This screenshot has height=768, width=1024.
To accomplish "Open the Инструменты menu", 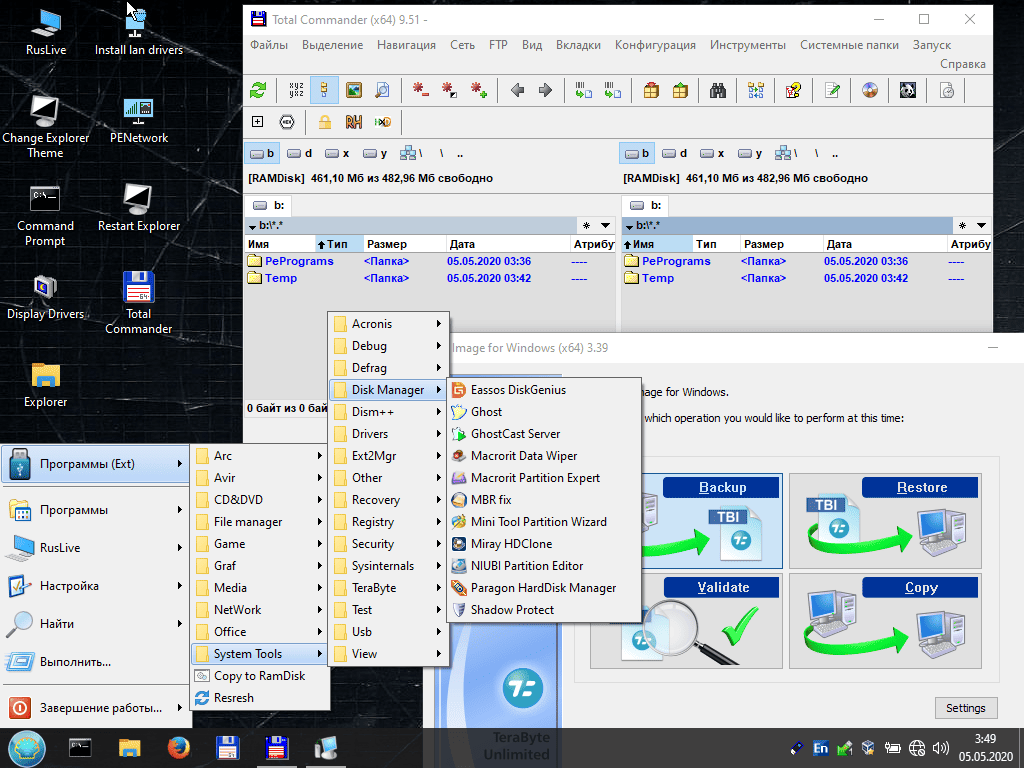I will [748, 45].
